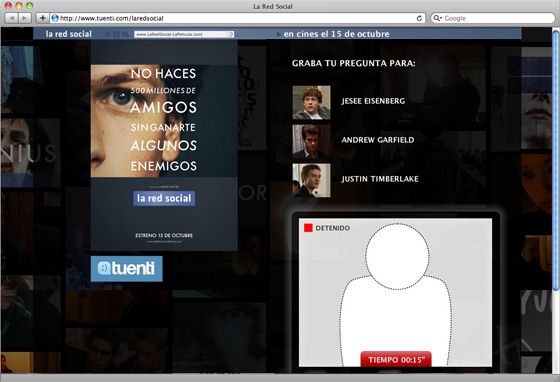
Task: Go back with the browser back arrow
Action: click(x=11, y=18)
